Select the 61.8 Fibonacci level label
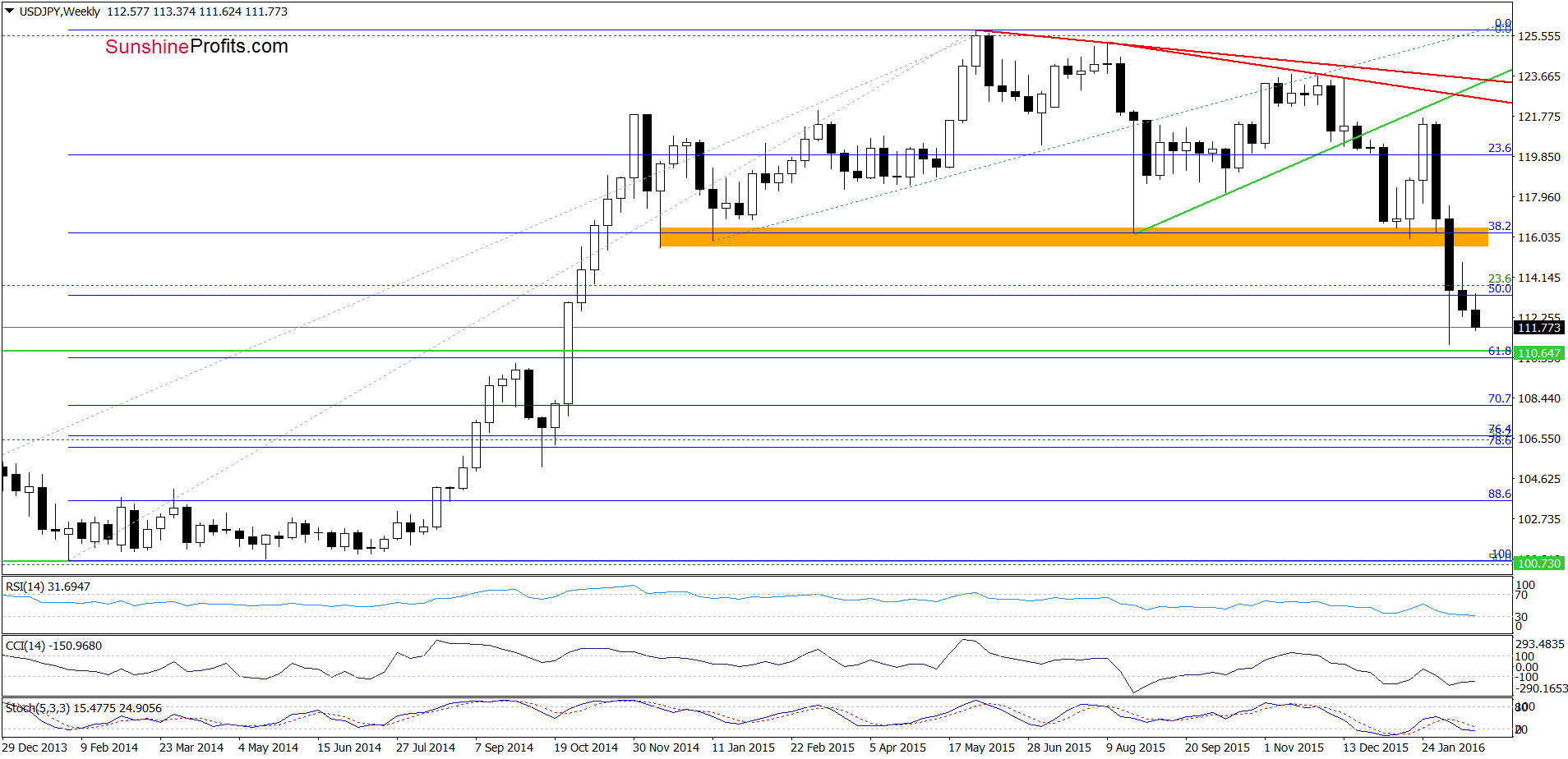 tap(1500, 351)
